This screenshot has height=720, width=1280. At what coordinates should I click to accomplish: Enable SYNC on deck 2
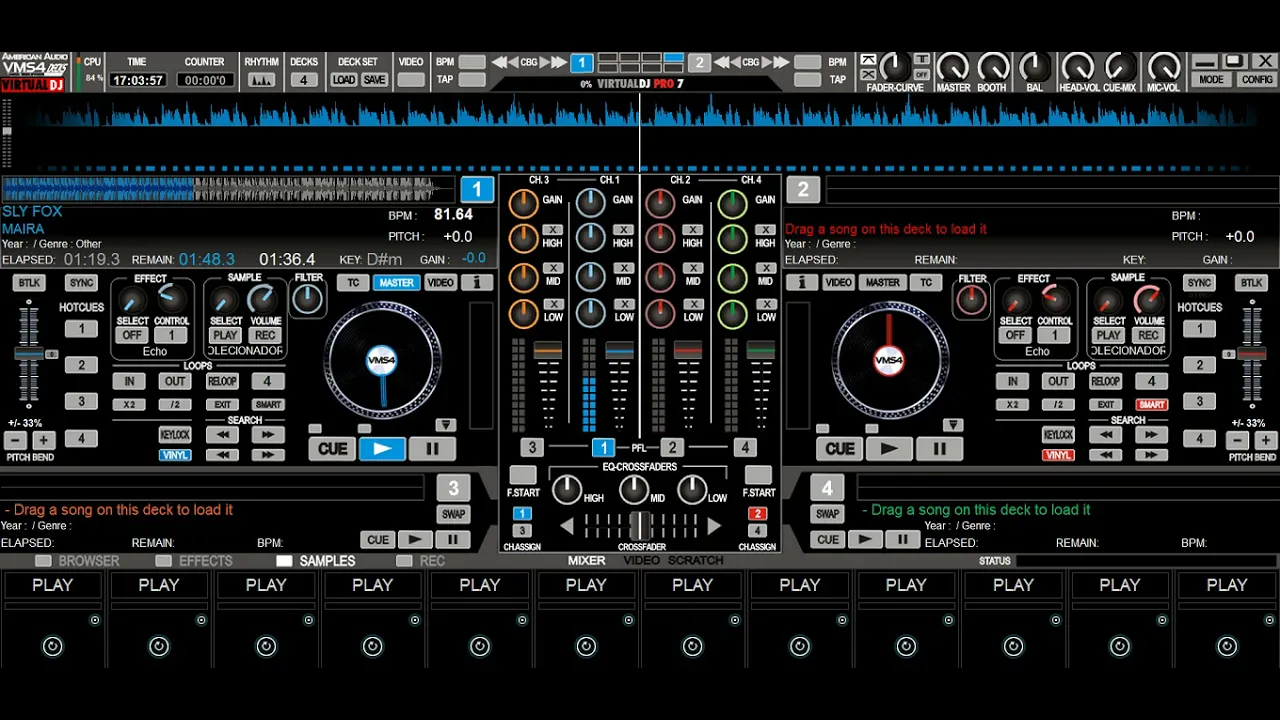click(1199, 283)
